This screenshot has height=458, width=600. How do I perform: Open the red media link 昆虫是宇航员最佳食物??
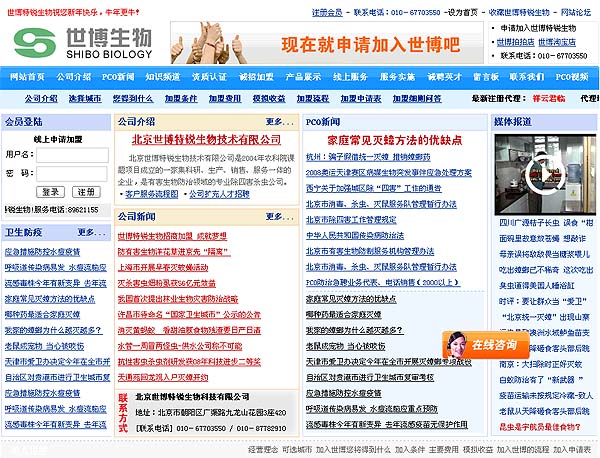click(540, 427)
